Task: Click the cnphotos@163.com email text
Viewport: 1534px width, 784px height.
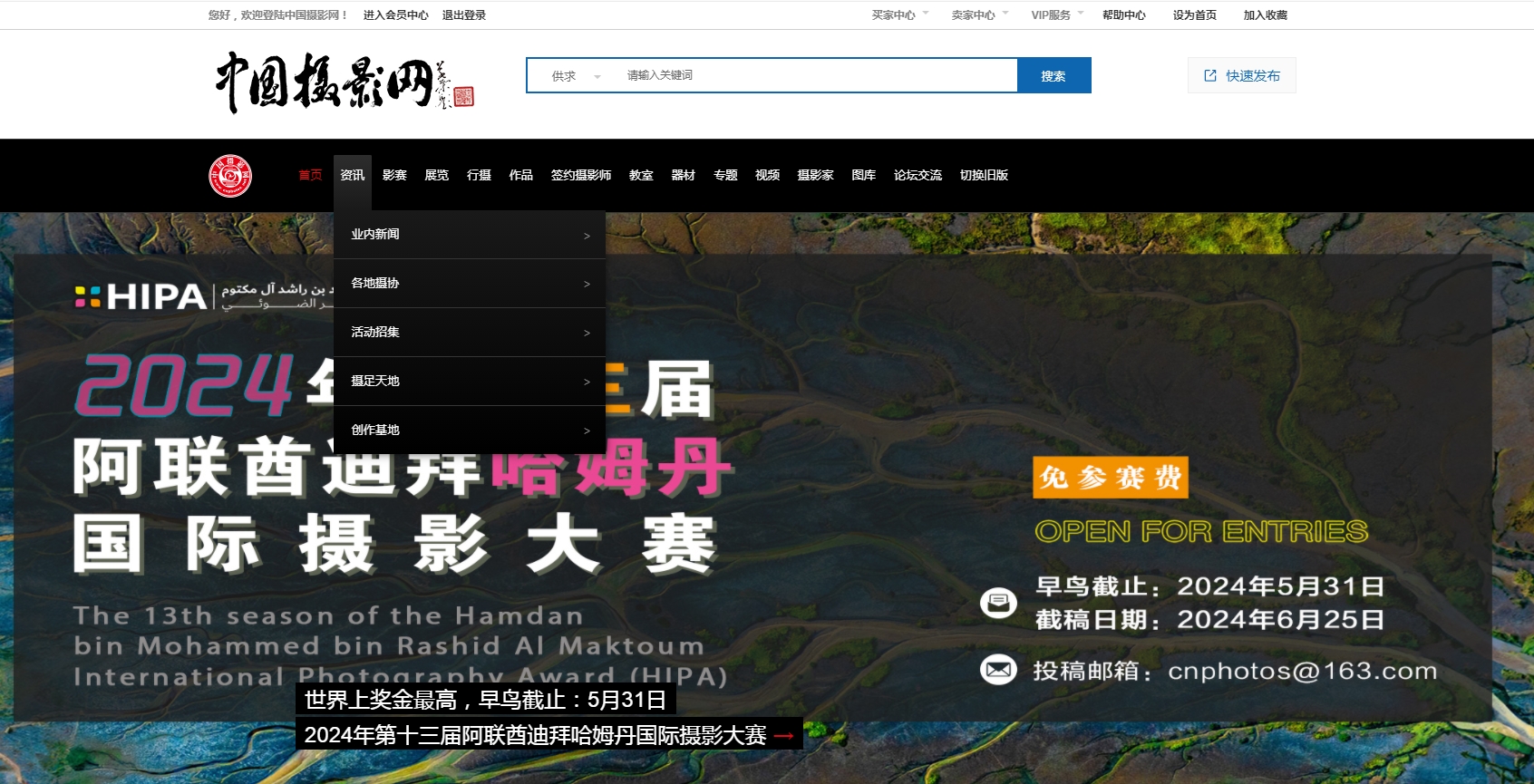Action: (x=1303, y=672)
